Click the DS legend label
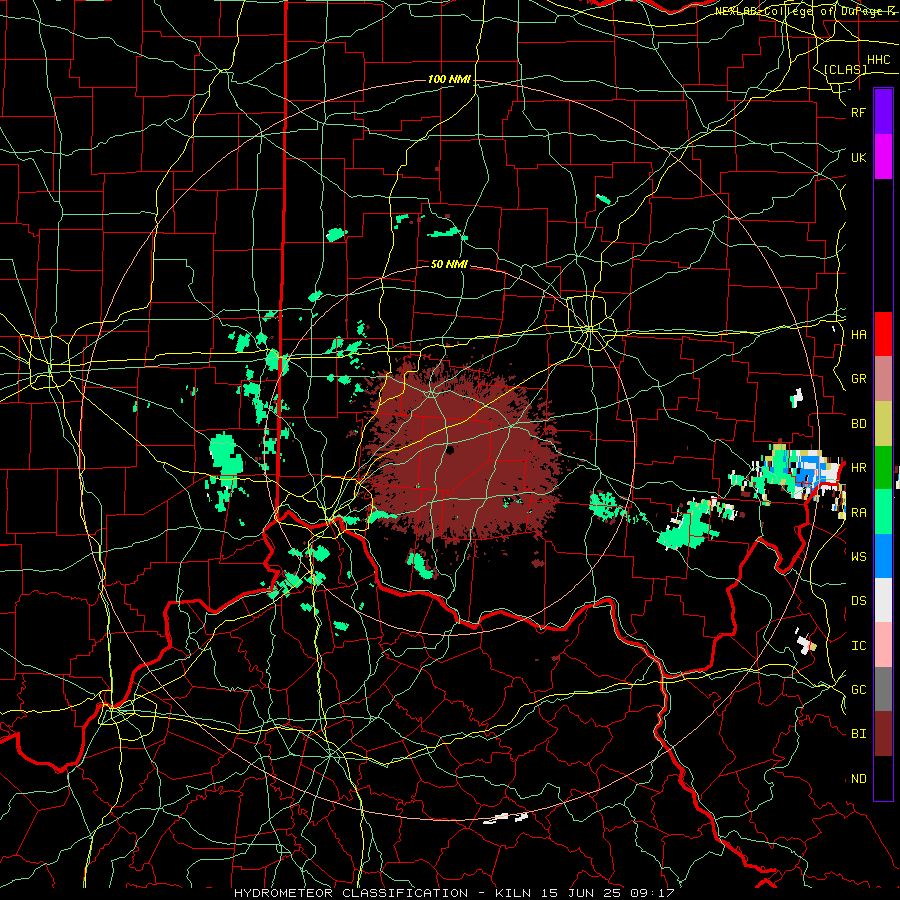 pyautogui.click(x=858, y=601)
